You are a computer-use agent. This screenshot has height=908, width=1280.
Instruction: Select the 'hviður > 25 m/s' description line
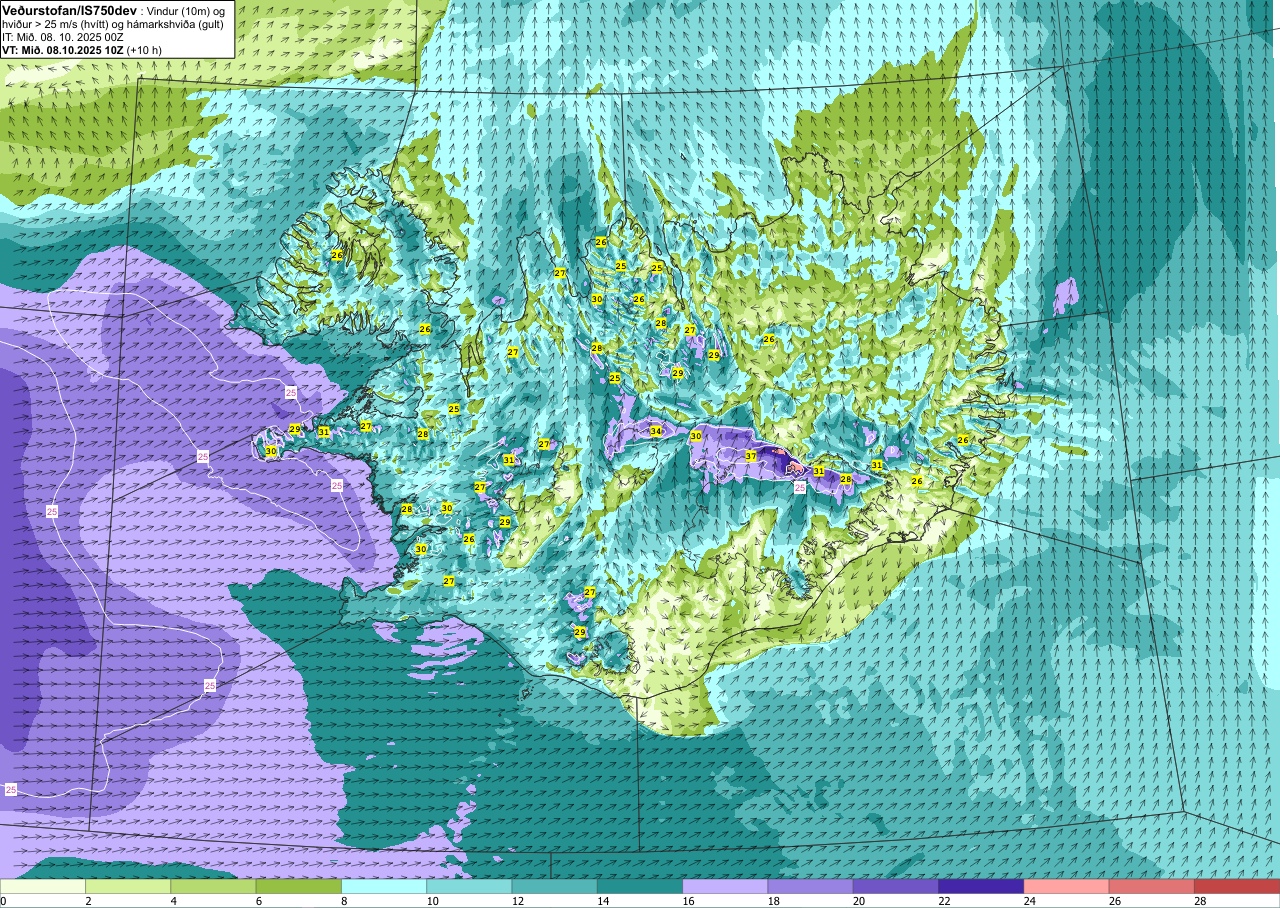click(x=112, y=24)
